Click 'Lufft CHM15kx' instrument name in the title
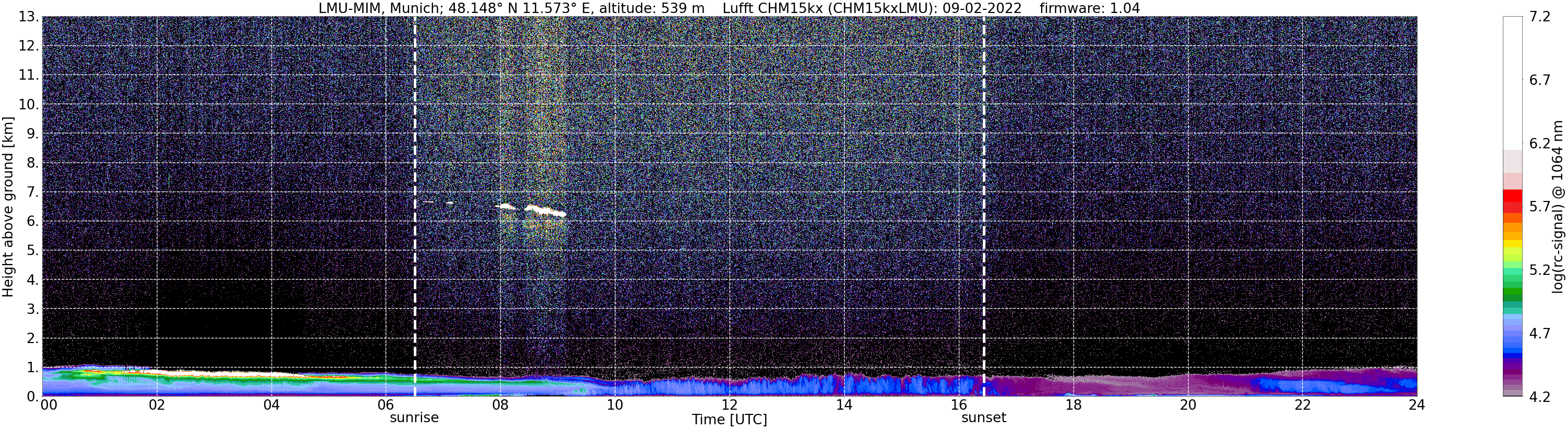 point(772,8)
